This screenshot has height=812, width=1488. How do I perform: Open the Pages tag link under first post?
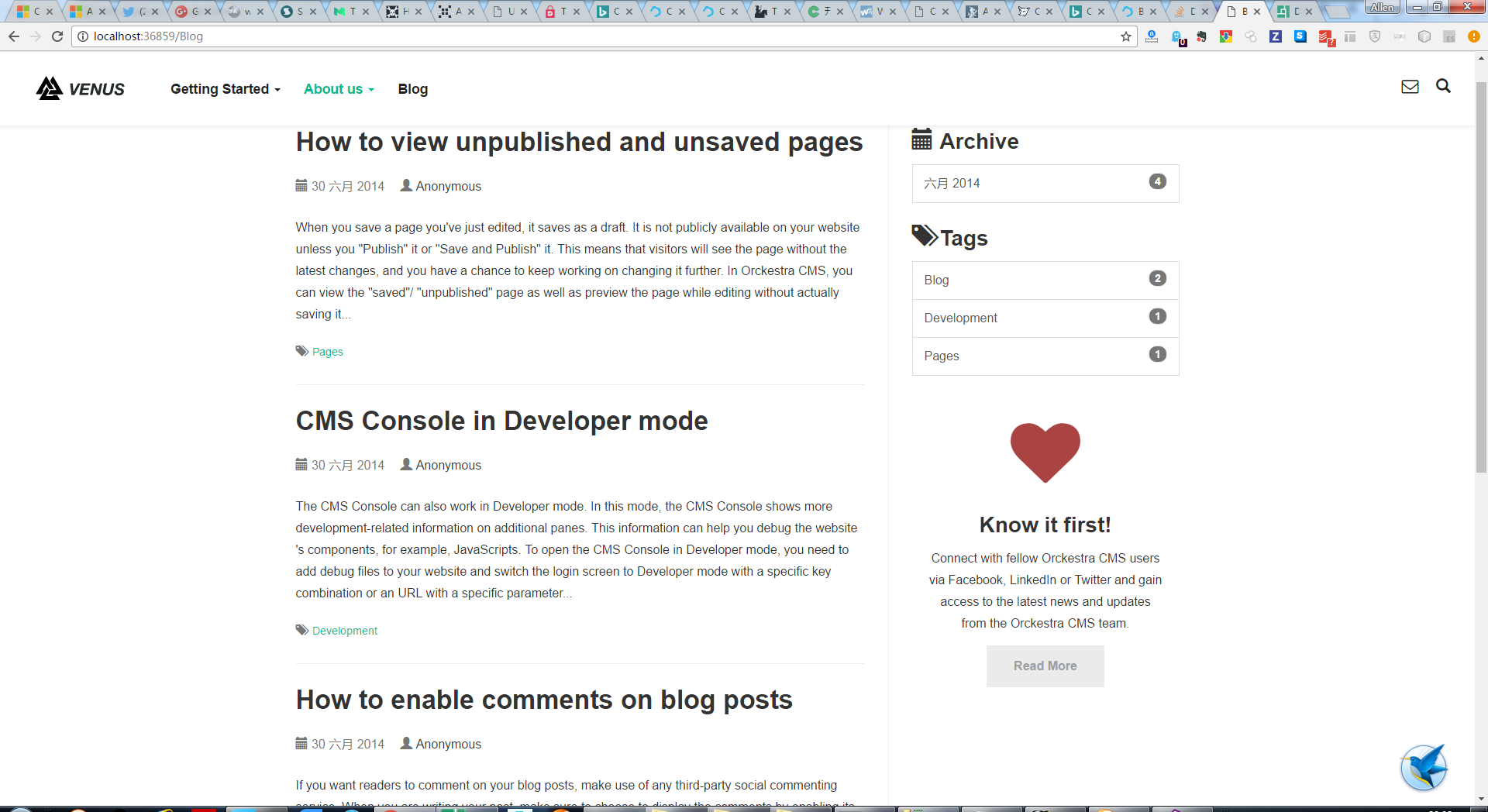(327, 352)
